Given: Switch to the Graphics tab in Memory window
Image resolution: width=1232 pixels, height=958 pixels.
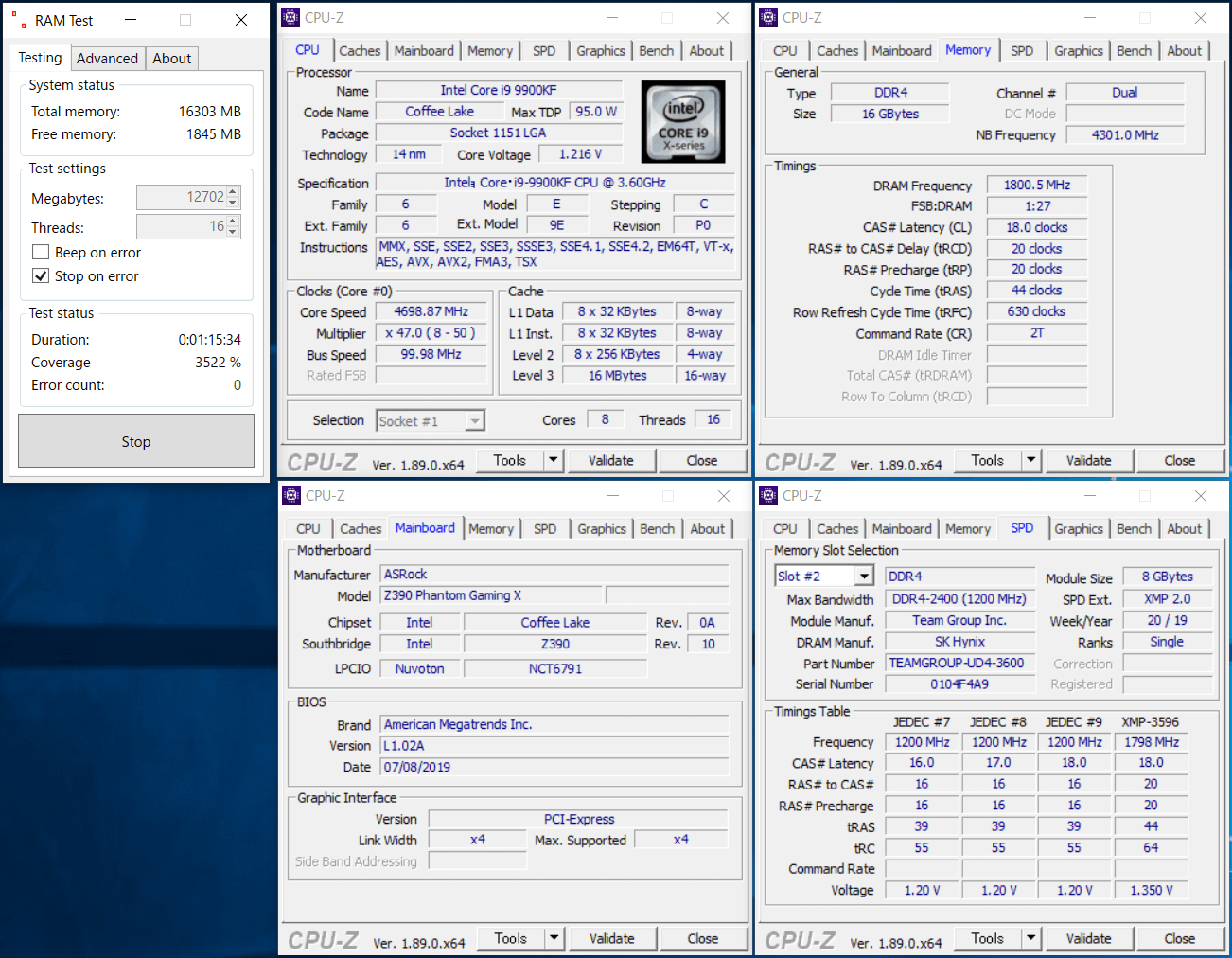Looking at the screenshot, I should point(1079,51).
